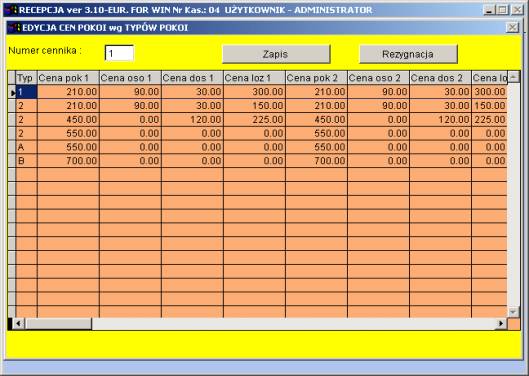Viewport: 529px width, 376px height.
Task: Select the Cena dos 2 column header
Action: (441, 78)
